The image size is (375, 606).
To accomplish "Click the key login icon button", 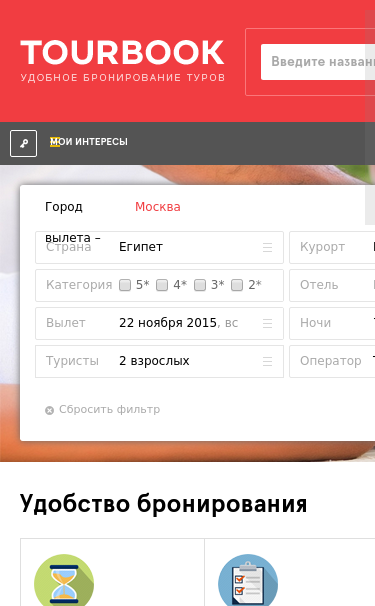I will [24, 143].
